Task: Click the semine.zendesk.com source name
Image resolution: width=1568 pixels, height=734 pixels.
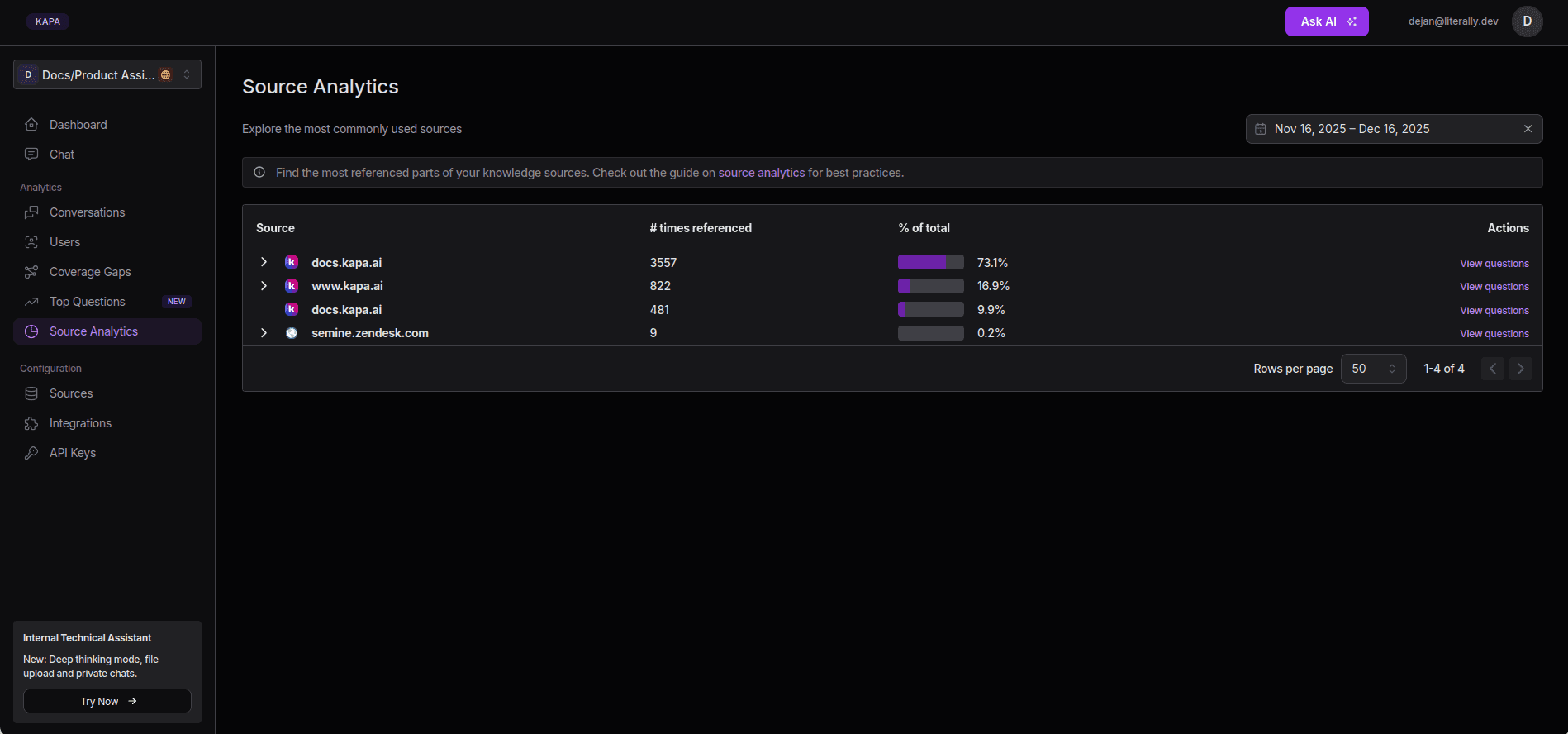Action: tap(370, 333)
